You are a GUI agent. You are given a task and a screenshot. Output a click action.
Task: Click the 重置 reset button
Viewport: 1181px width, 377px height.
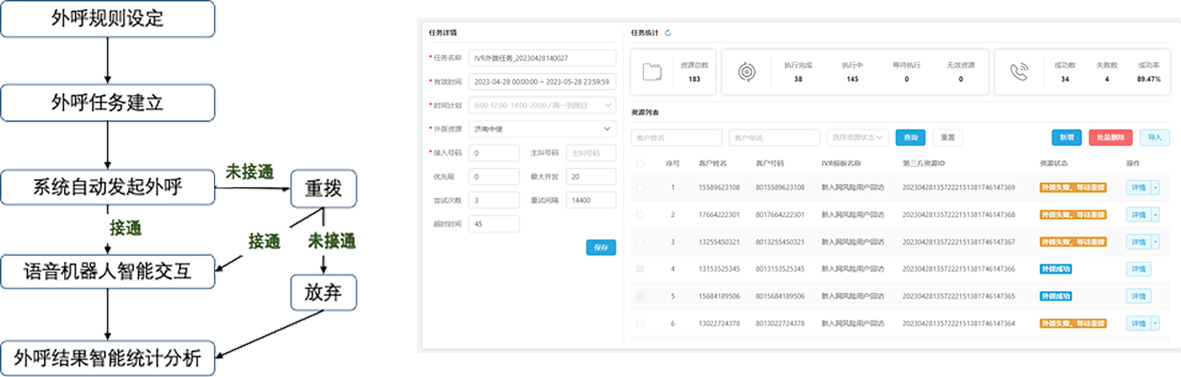coord(948,138)
